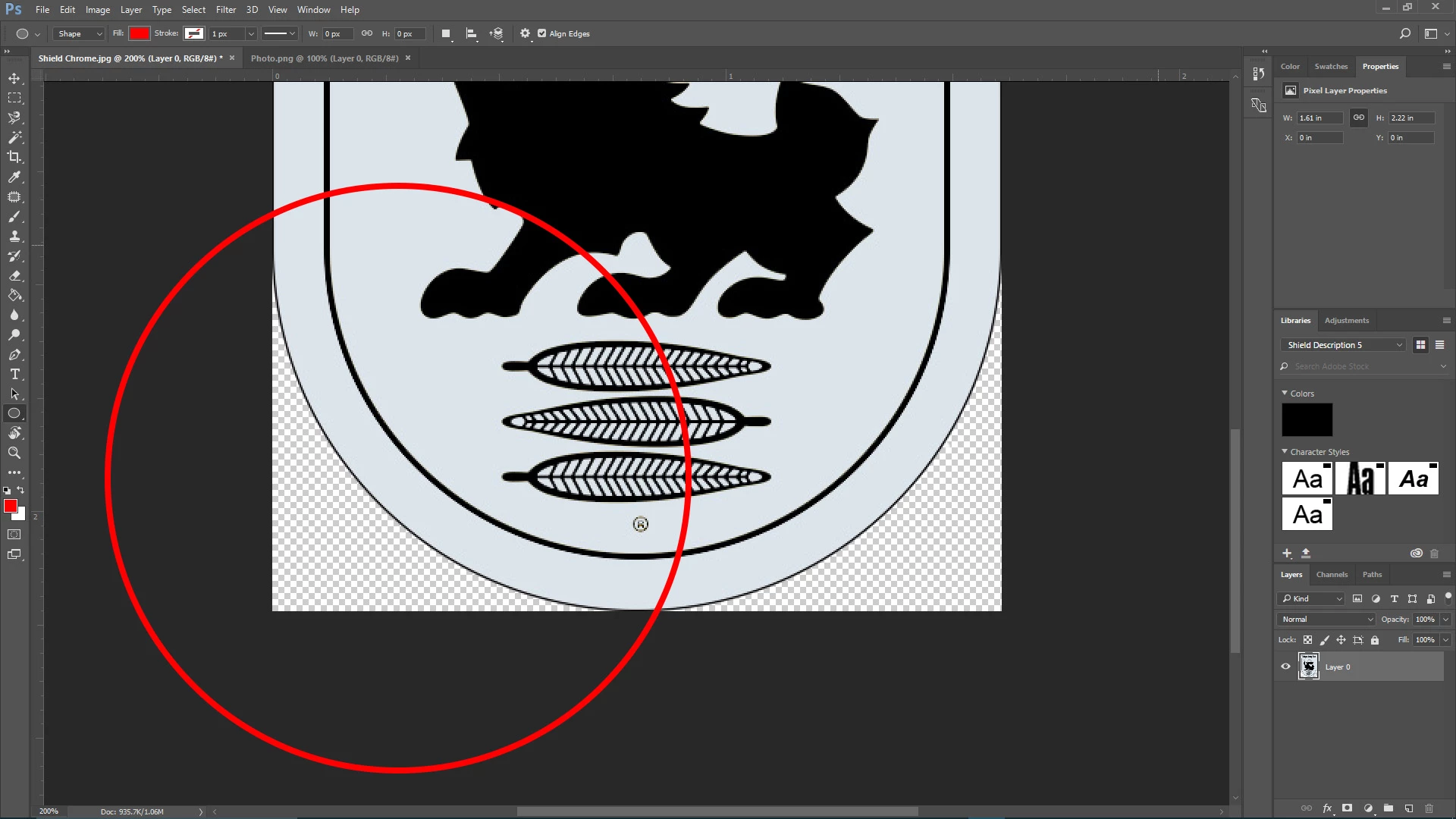The width and height of the screenshot is (1456, 819).
Task: Select the Eyedropper tool
Action: tap(14, 177)
